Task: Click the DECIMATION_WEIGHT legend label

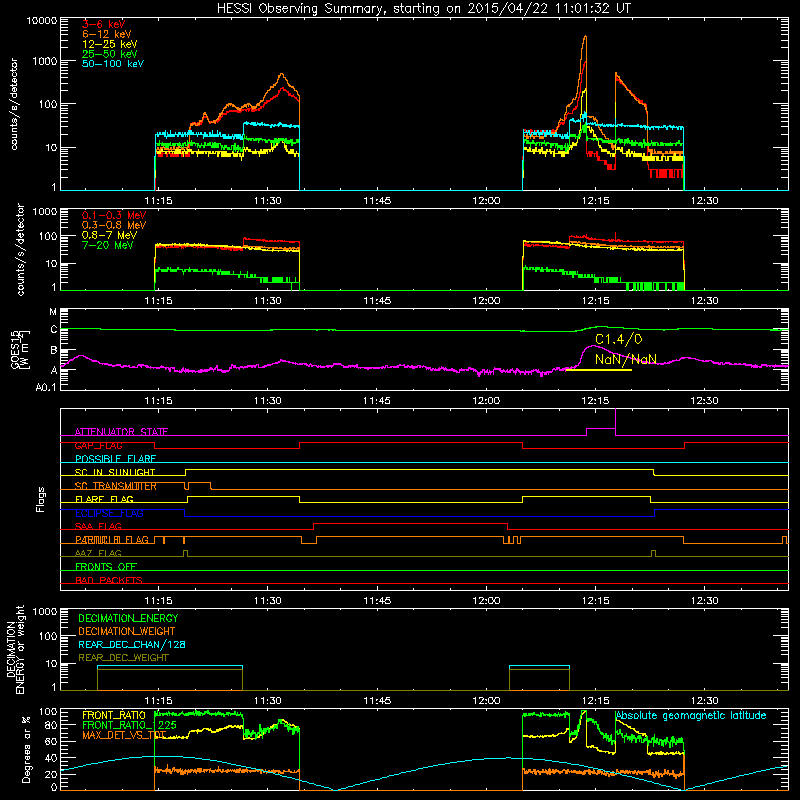Action: [127, 631]
